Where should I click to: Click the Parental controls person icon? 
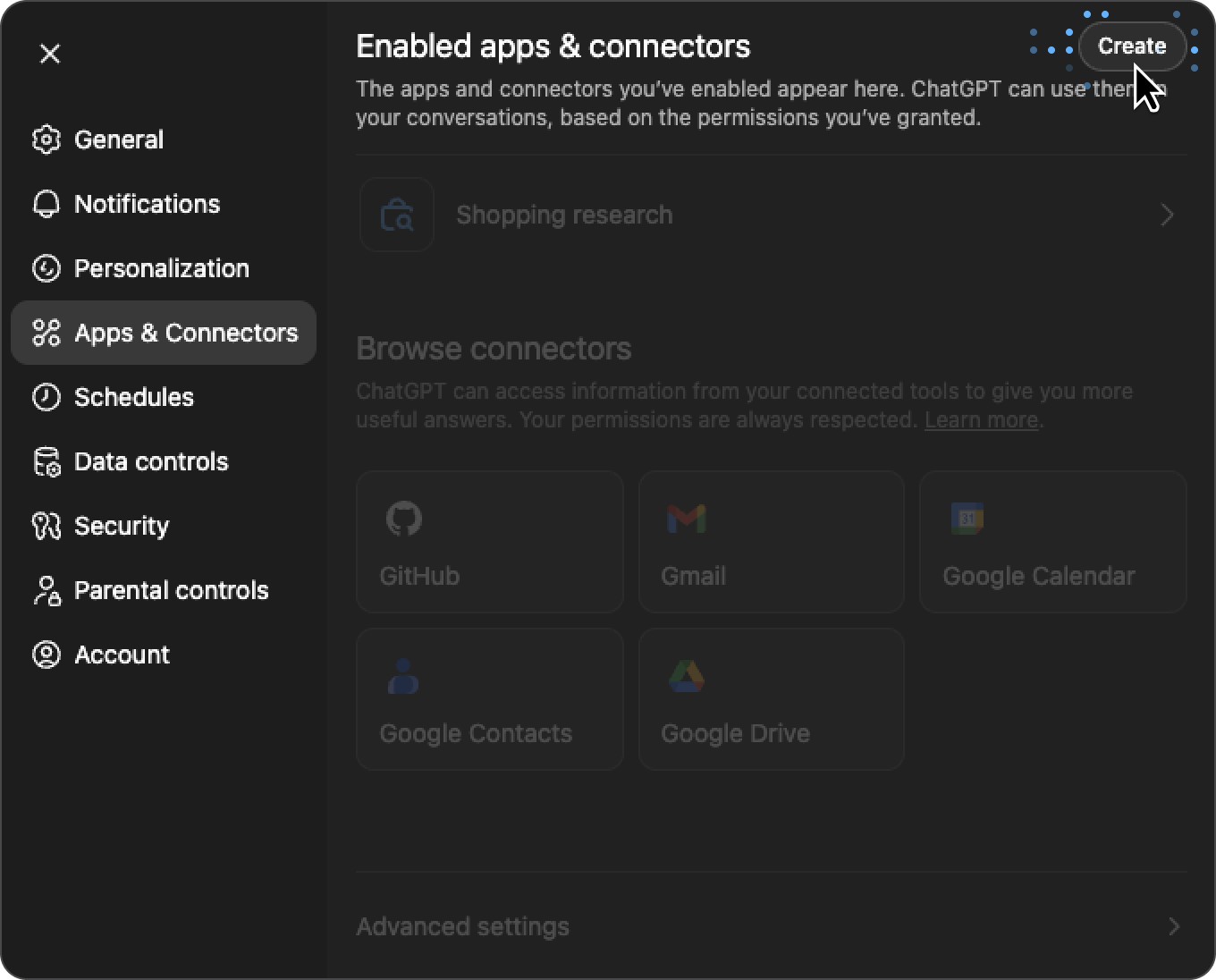point(46,590)
